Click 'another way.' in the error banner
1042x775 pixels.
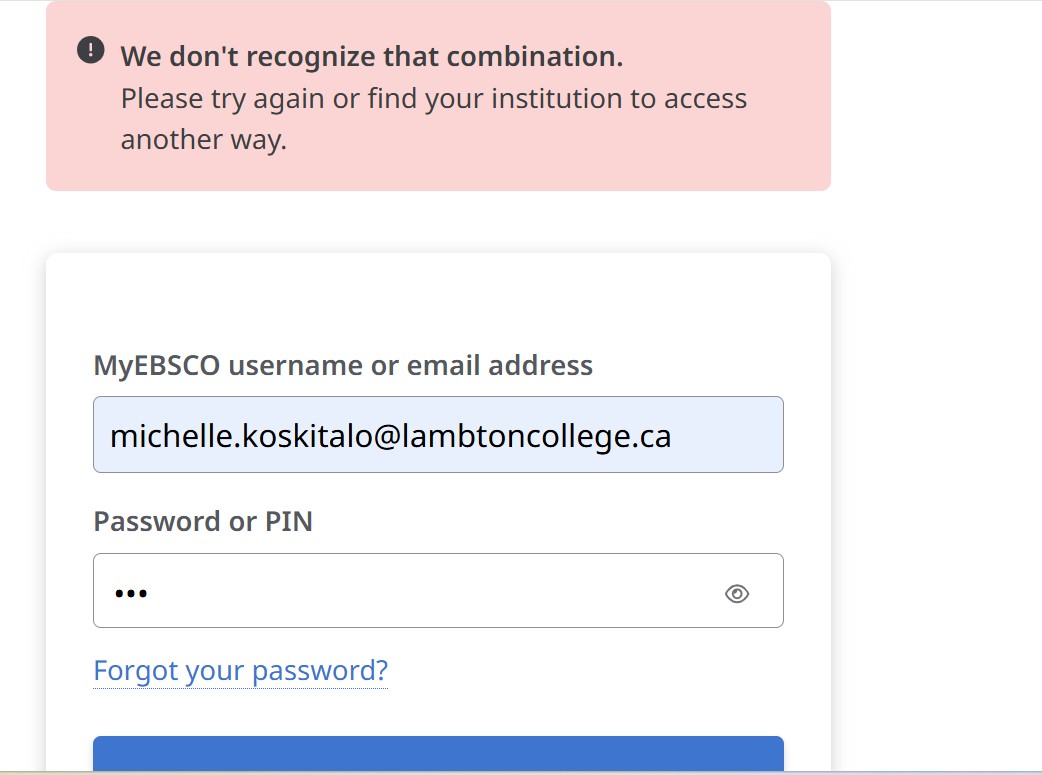[x=204, y=140]
